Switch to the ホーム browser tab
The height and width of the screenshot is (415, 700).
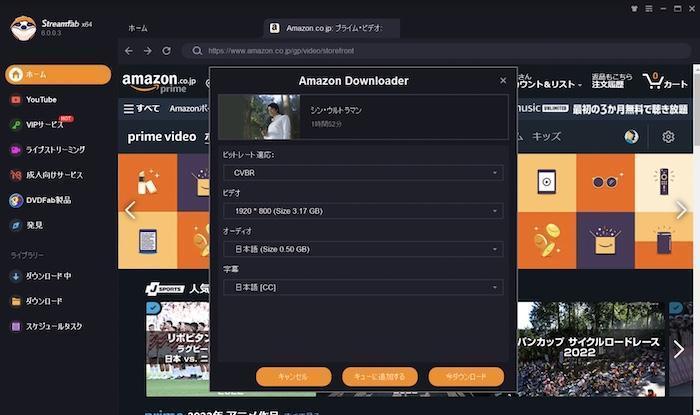tap(138, 28)
